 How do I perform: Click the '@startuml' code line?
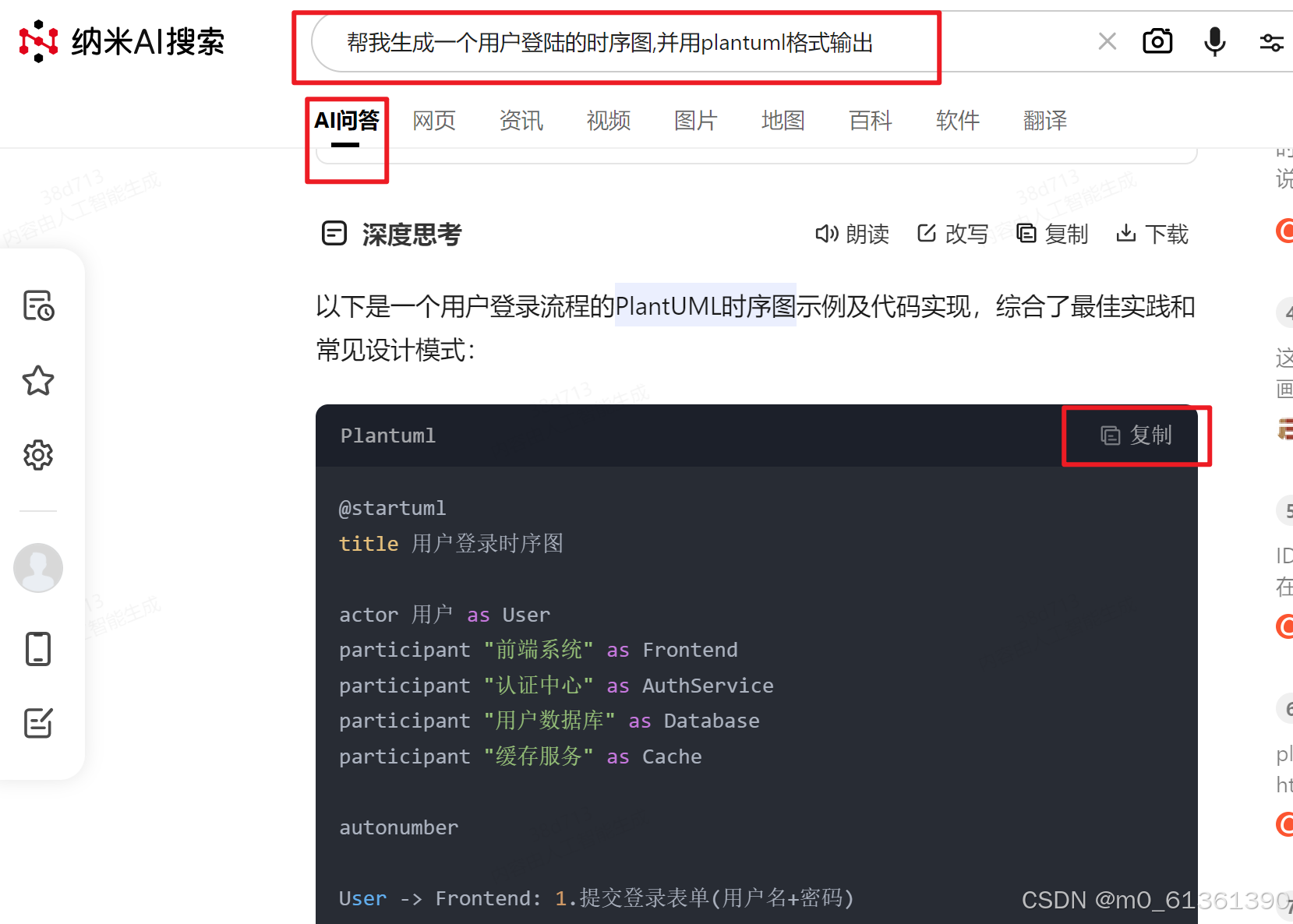(393, 508)
